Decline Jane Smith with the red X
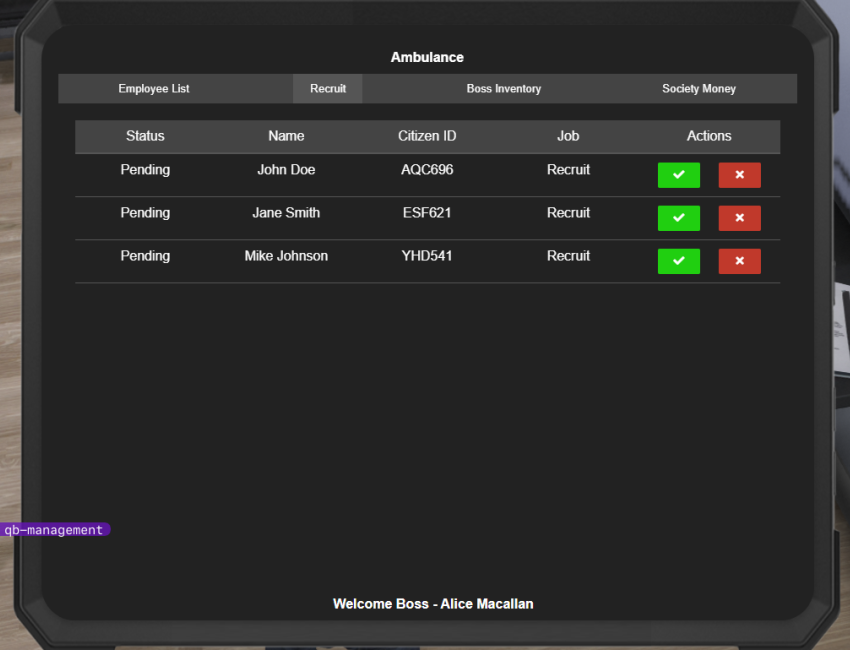 [x=739, y=218]
